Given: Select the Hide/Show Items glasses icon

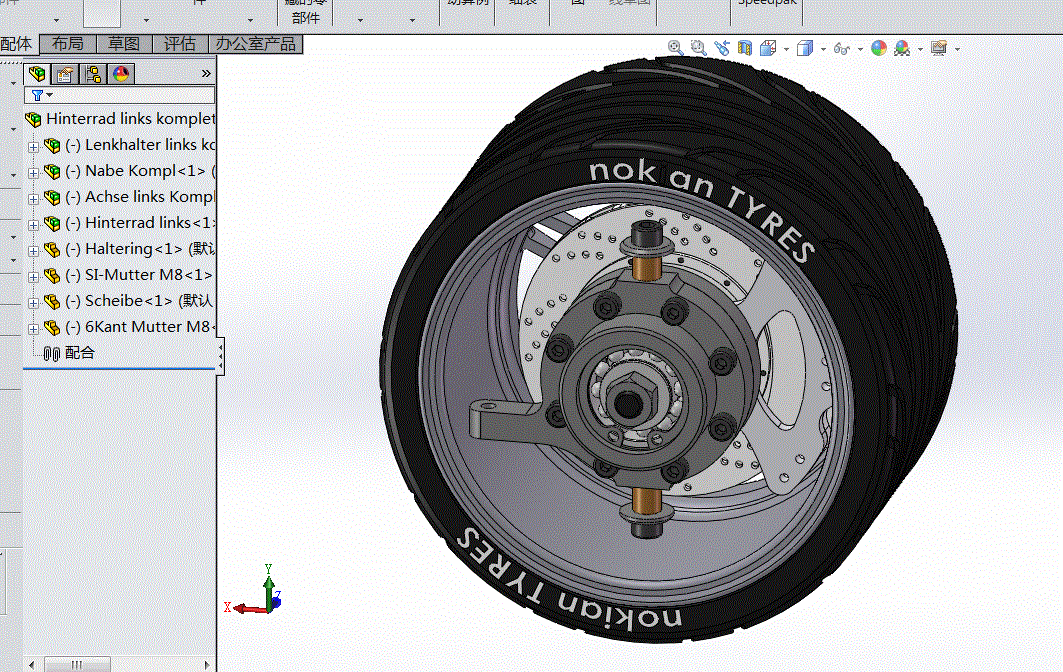Looking at the screenshot, I should (x=840, y=47).
